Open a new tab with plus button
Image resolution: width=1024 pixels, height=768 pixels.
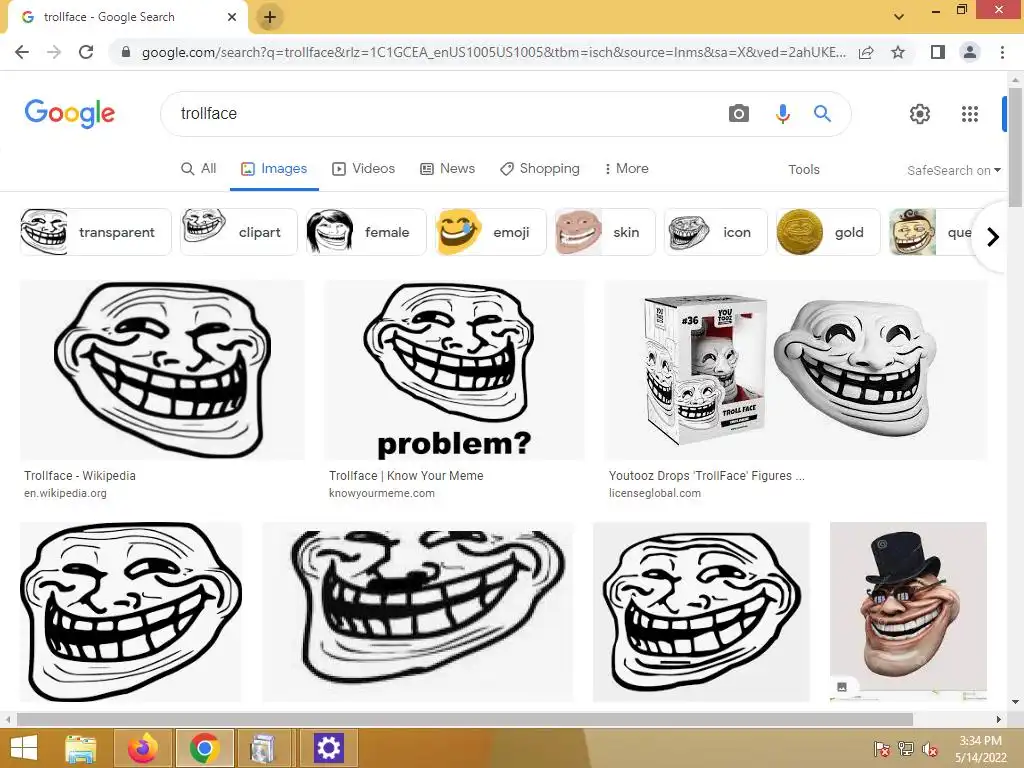pos(270,17)
